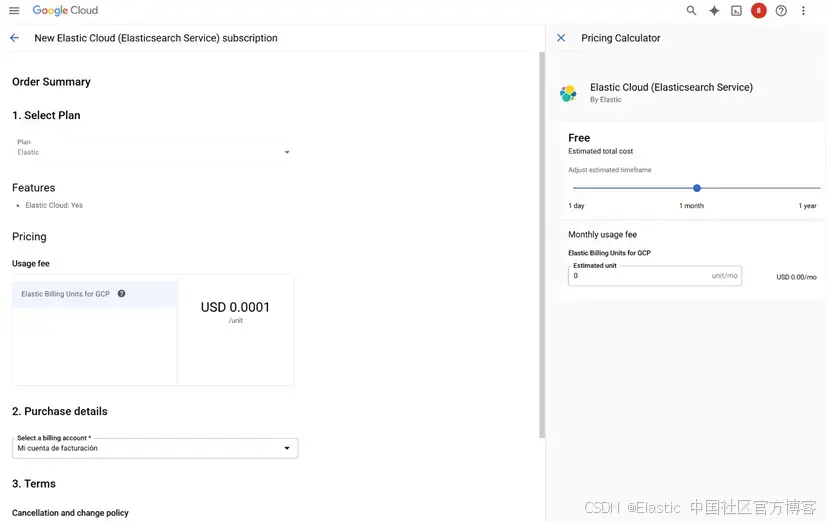Click the page vertical scrollbar
Image resolution: width=828 pixels, height=523 pixels.
[x=542, y=245]
